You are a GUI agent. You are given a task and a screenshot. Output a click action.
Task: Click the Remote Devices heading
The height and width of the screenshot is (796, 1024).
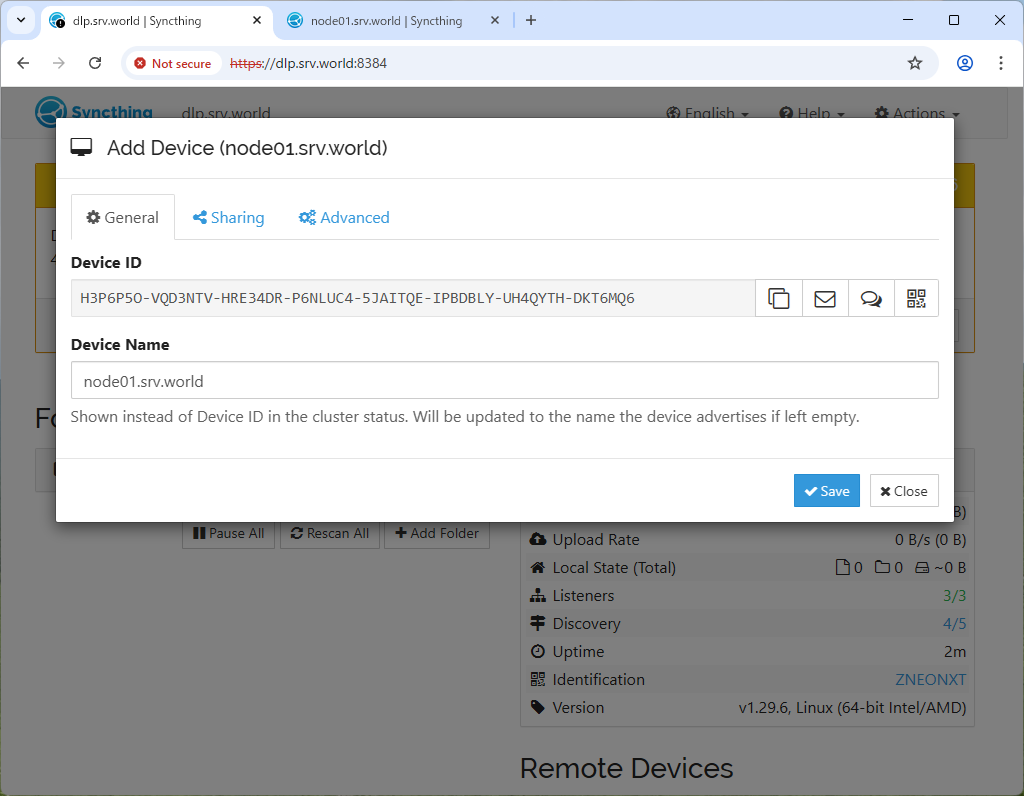pos(627,769)
